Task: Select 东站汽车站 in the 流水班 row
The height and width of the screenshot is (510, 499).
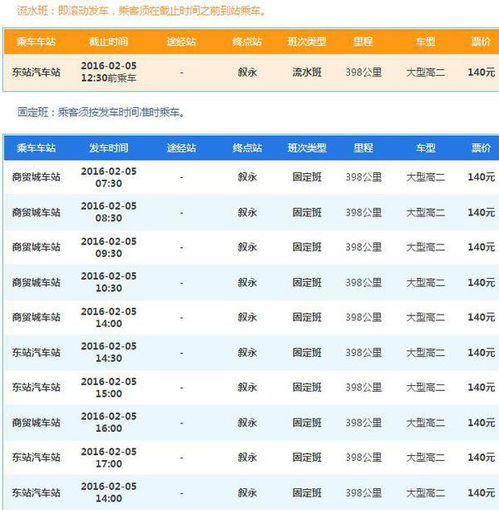Action: pyautogui.click(x=36, y=72)
